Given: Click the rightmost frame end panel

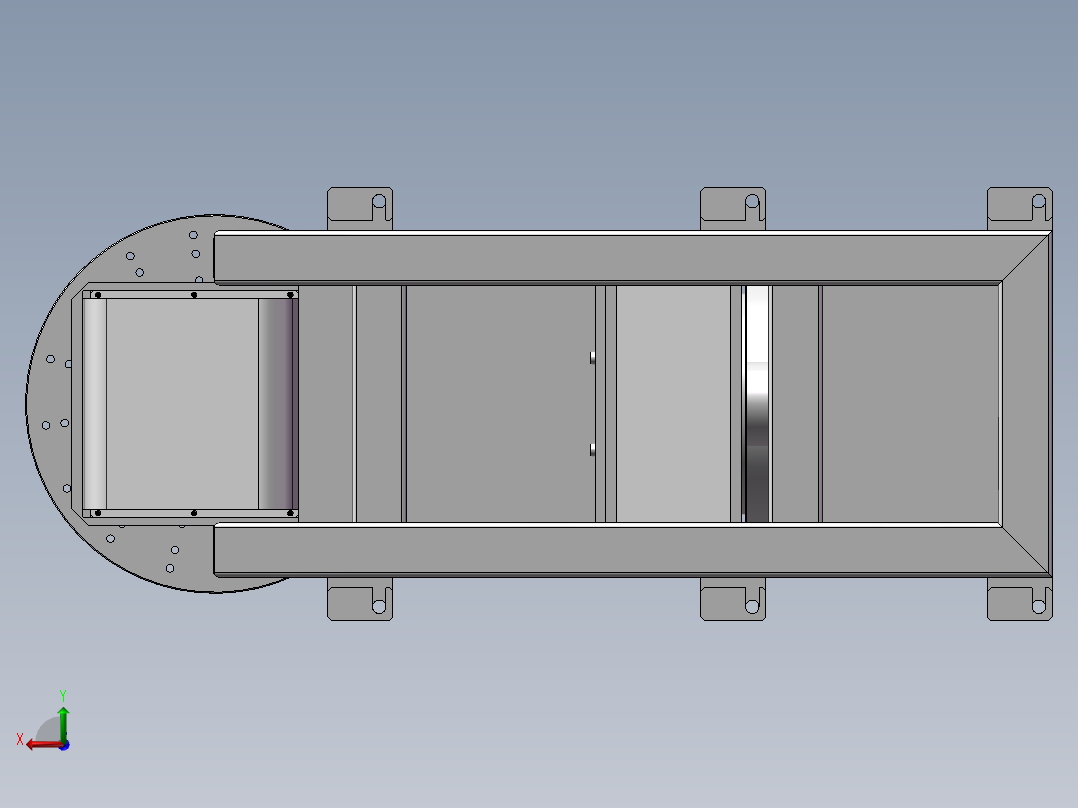Looking at the screenshot, I should point(910,400).
